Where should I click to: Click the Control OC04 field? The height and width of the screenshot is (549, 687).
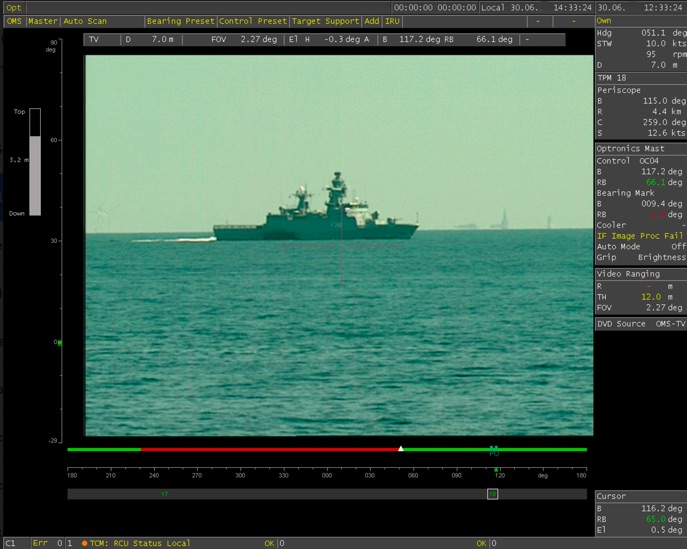(x=627, y=161)
